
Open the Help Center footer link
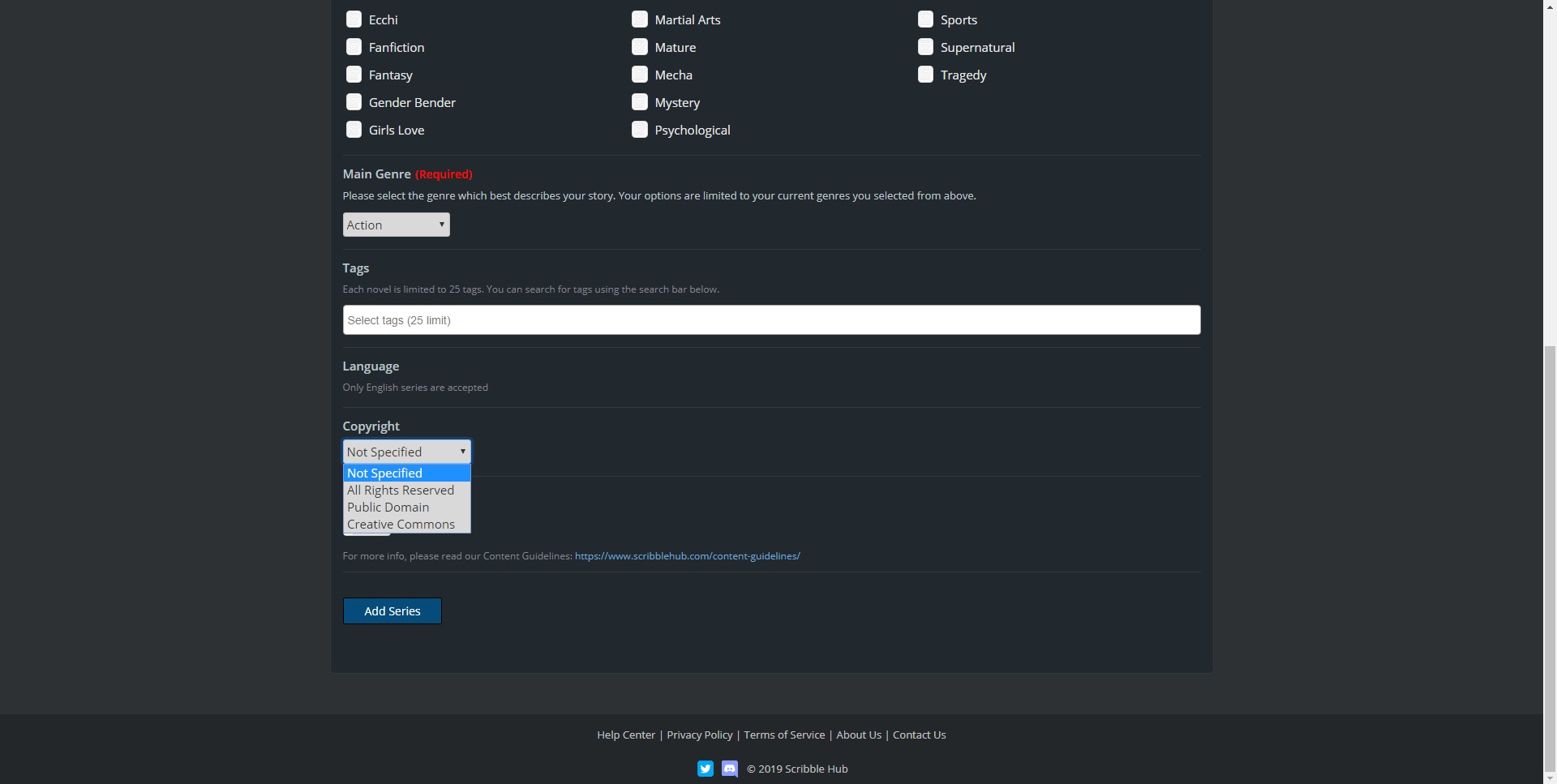(x=625, y=735)
